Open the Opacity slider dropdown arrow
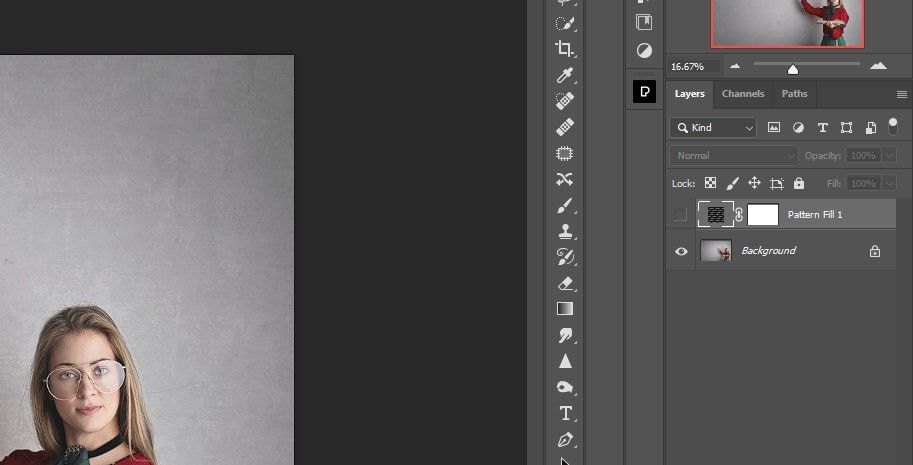 (889, 155)
